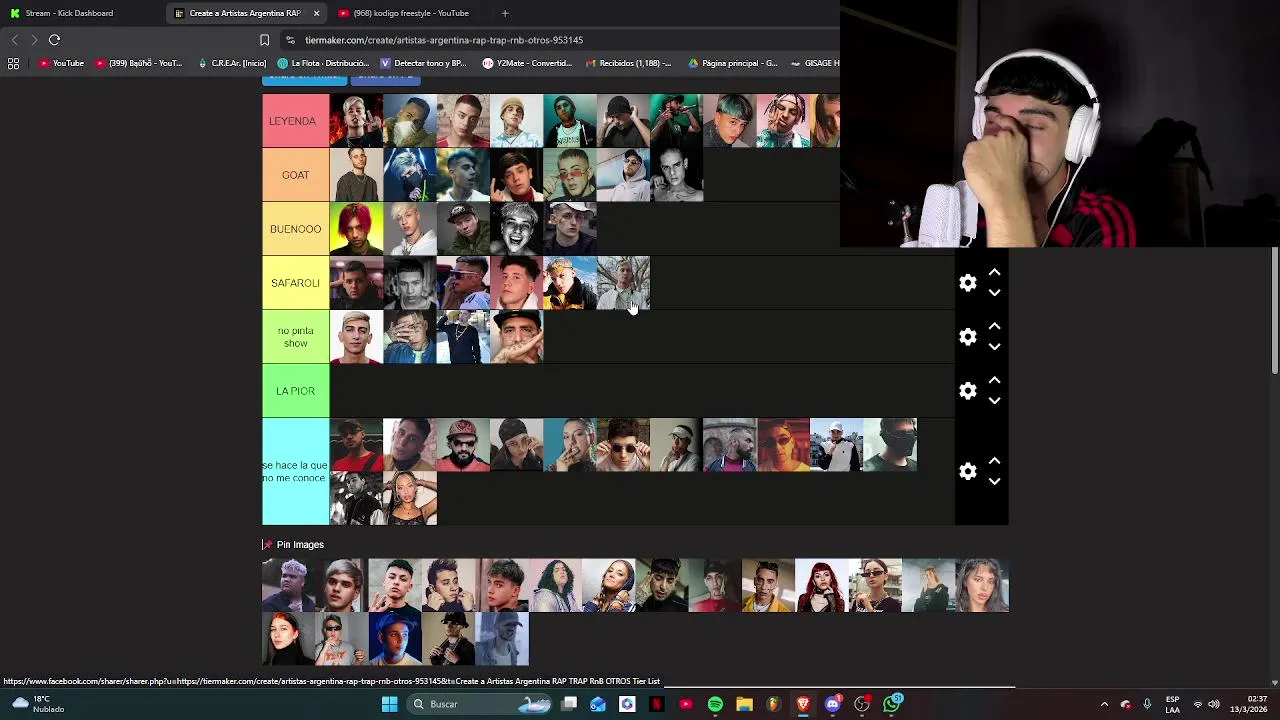Open FL Studio from the taskbar

[773, 704]
